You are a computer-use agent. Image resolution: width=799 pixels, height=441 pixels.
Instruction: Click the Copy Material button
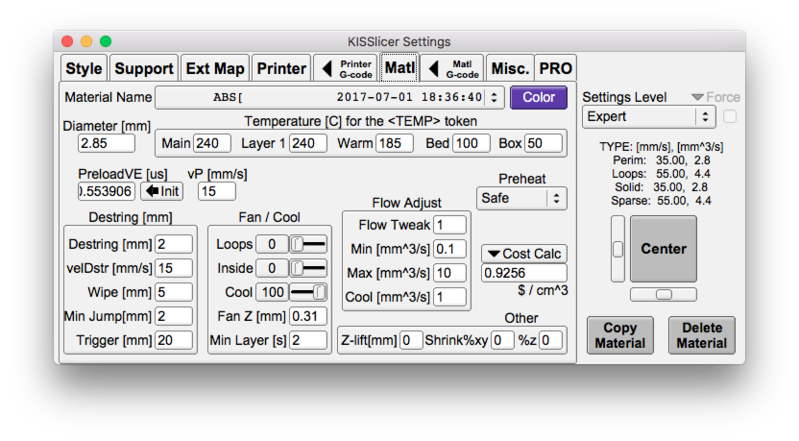(x=620, y=335)
